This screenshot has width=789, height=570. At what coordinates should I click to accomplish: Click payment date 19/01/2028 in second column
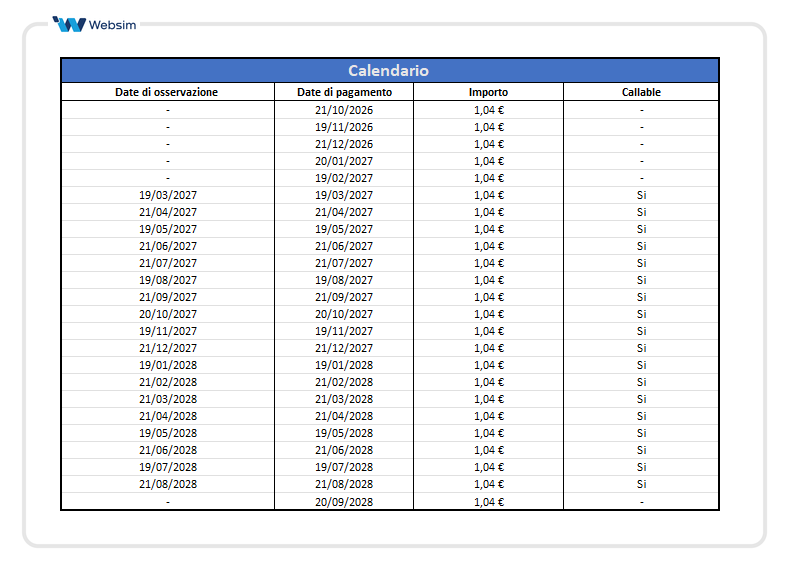tap(344, 365)
